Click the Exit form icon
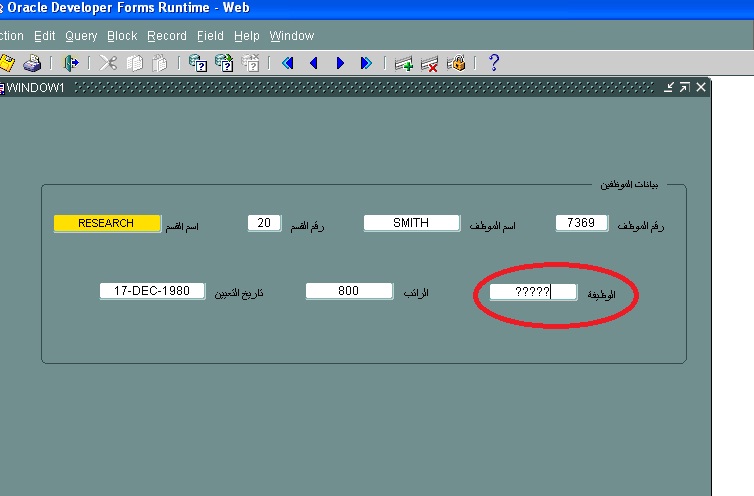This screenshot has height=496, width=754. tap(71, 63)
